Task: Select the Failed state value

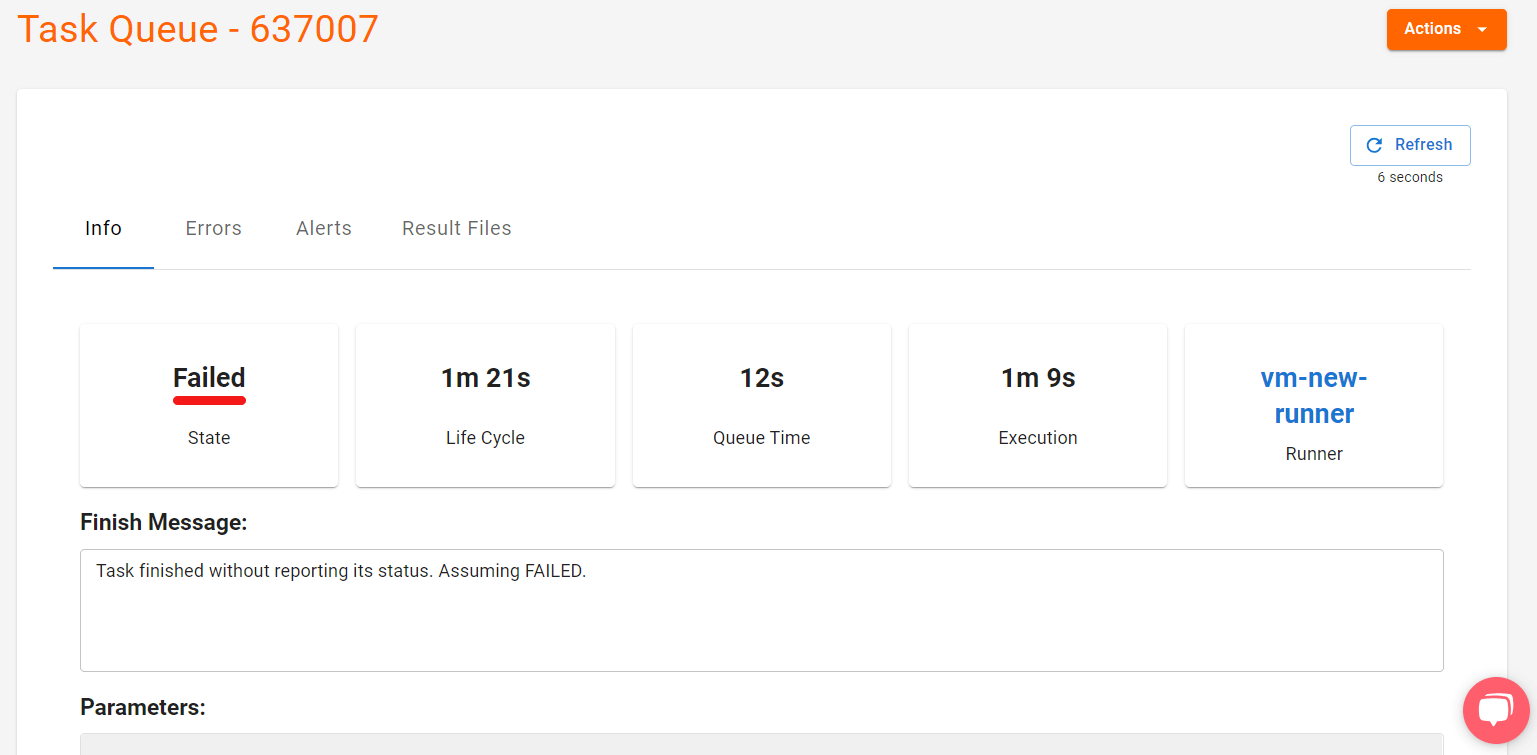Action: 209,378
